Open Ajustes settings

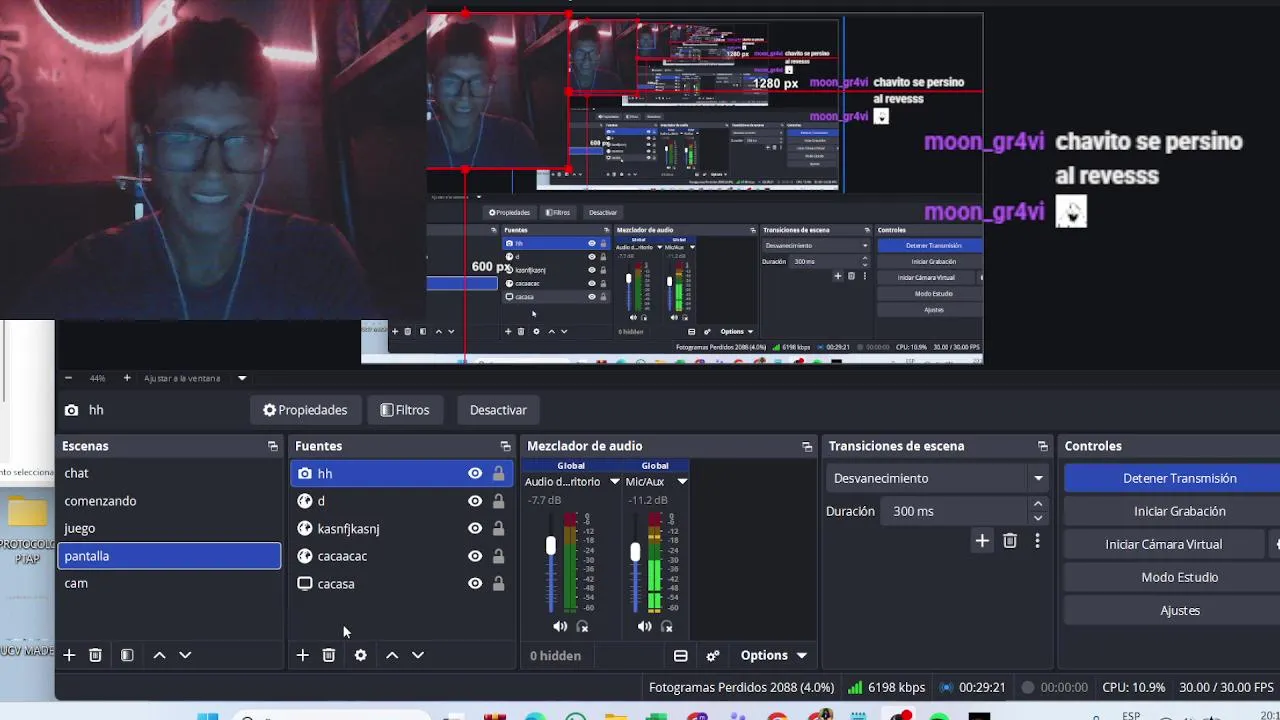pyautogui.click(x=1172, y=610)
